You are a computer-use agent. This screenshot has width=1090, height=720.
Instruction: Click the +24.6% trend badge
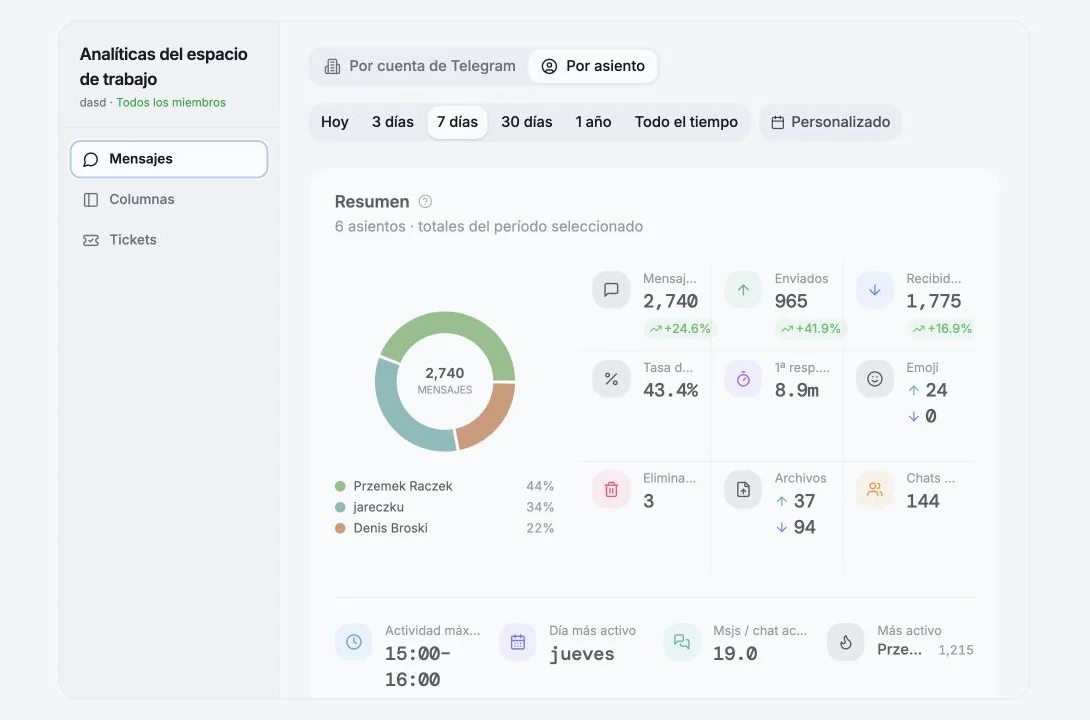[679, 329]
